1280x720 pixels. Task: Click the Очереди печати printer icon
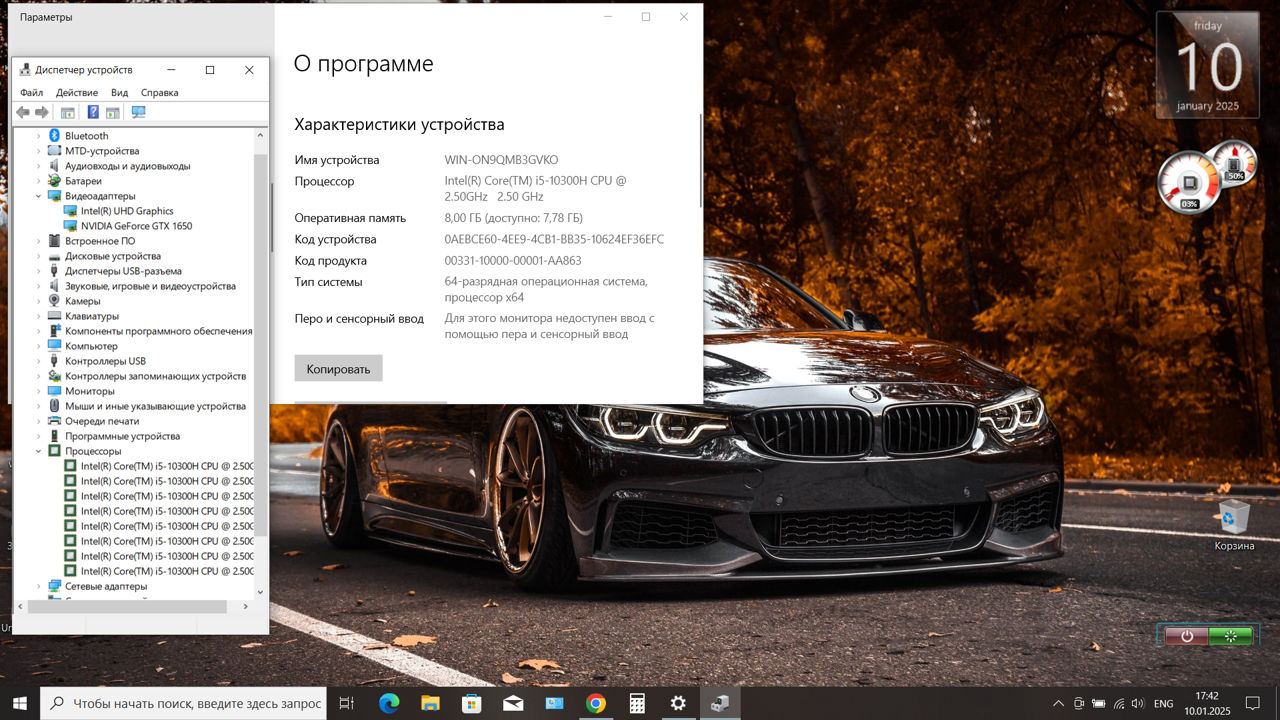coord(55,421)
